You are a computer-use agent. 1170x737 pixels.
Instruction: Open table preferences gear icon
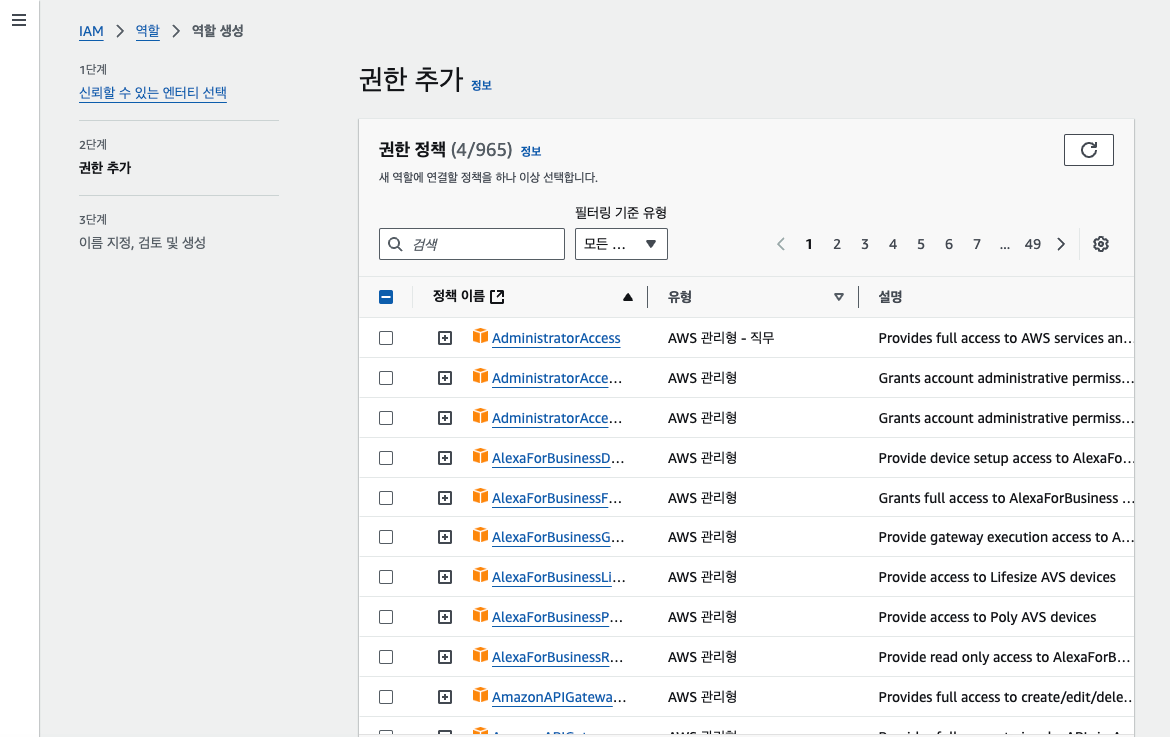[1101, 244]
